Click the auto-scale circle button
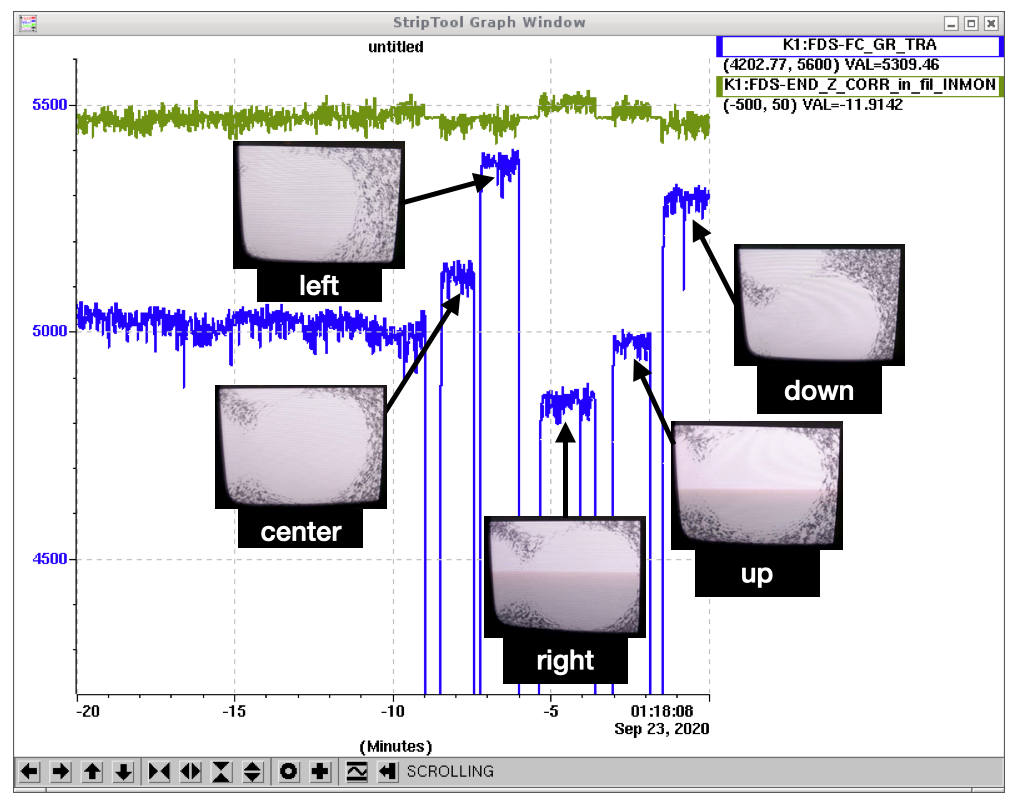 coord(290,772)
